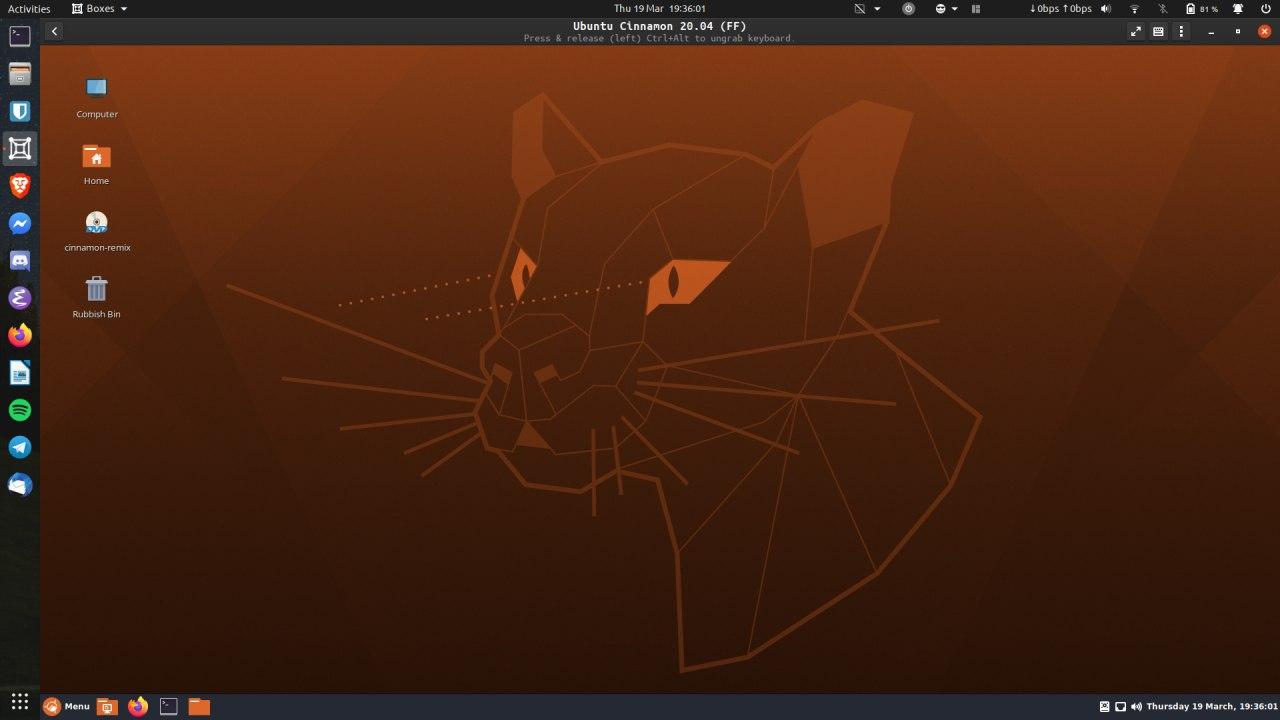Open Bitwarden shield icon in dock
This screenshot has width=1280, height=720.
pyautogui.click(x=20, y=111)
